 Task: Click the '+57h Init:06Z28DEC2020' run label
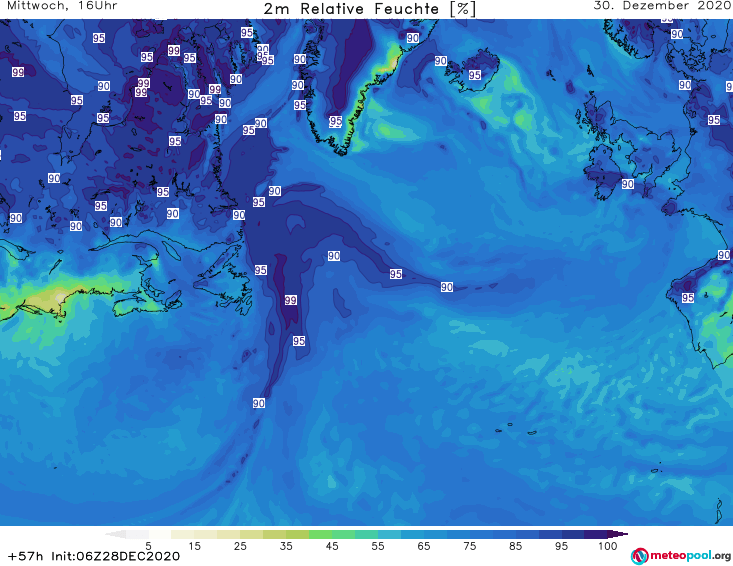coord(93,556)
